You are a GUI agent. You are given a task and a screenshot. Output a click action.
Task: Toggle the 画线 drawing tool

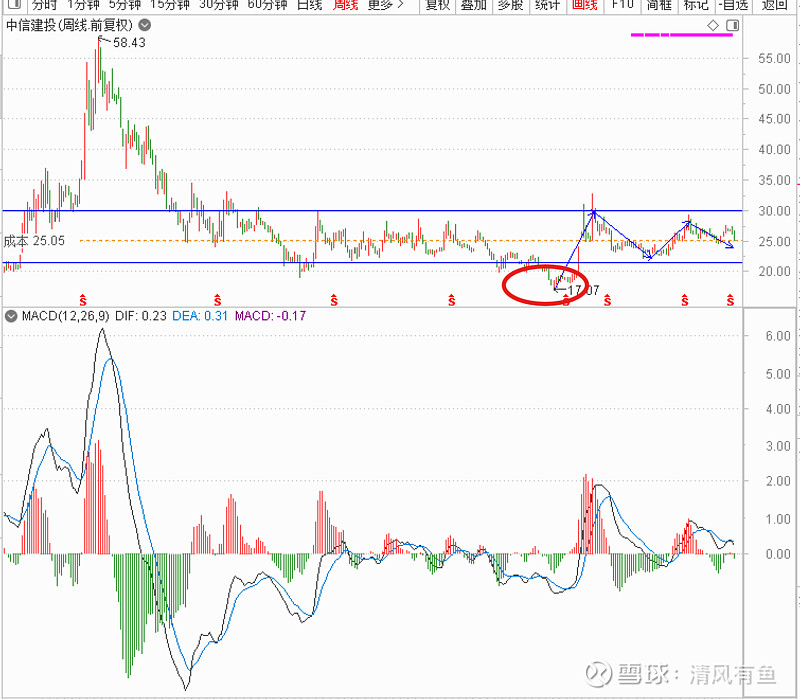point(585,5)
